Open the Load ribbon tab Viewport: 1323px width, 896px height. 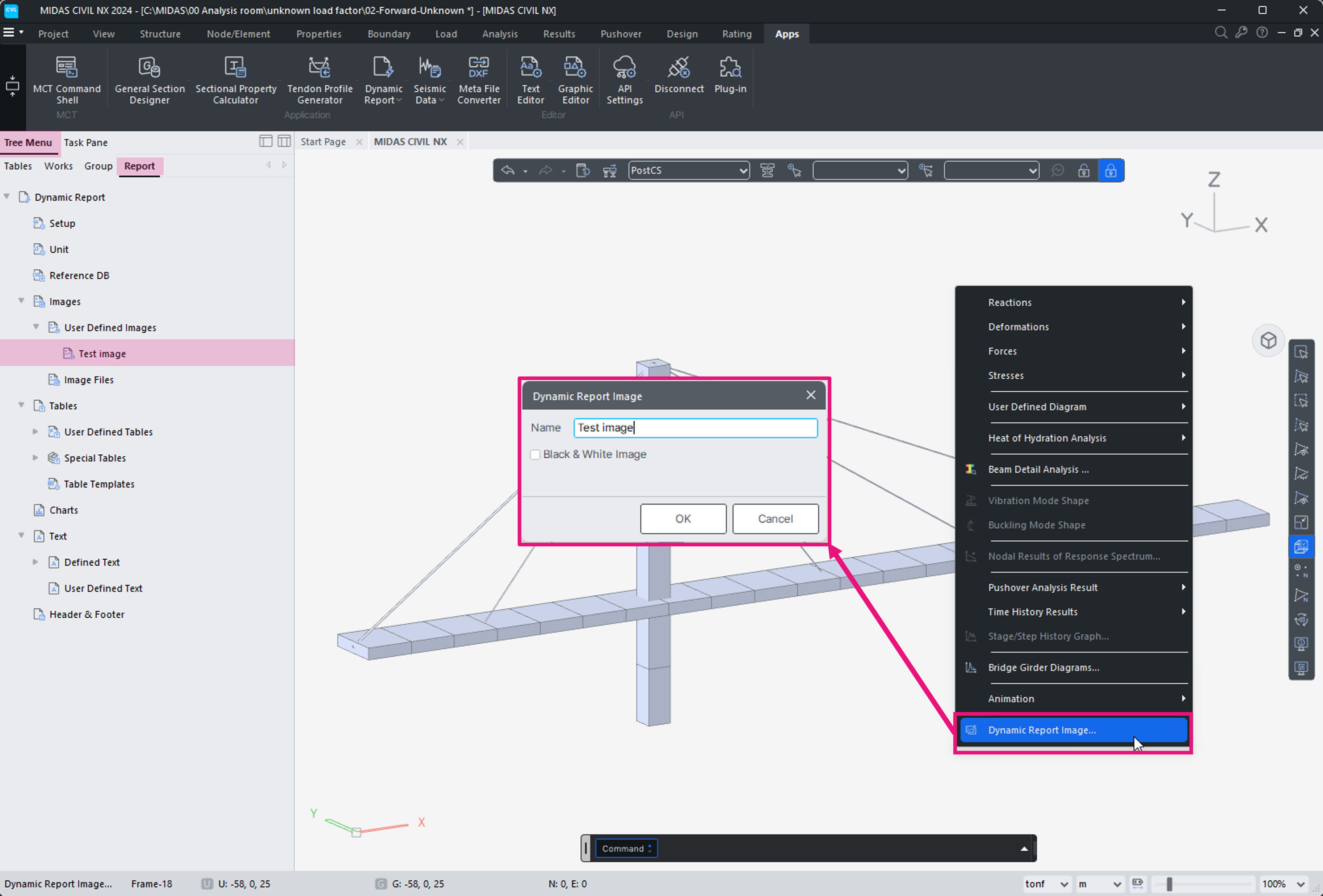[446, 34]
